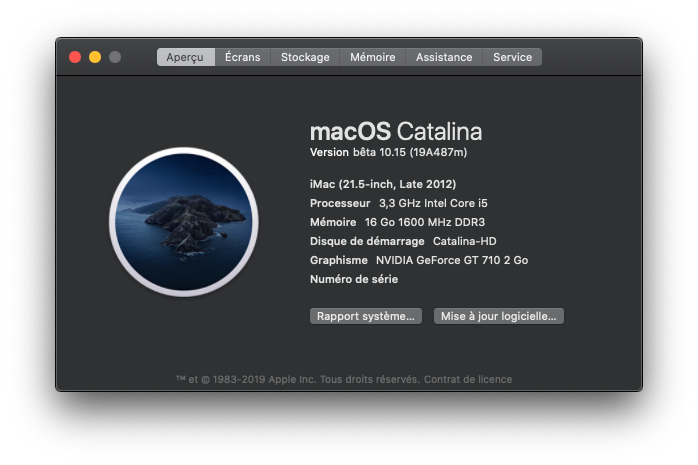This screenshot has width=698, height=465.
Task: Click Mise à jour logicielle button
Action: pyautogui.click(x=499, y=316)
